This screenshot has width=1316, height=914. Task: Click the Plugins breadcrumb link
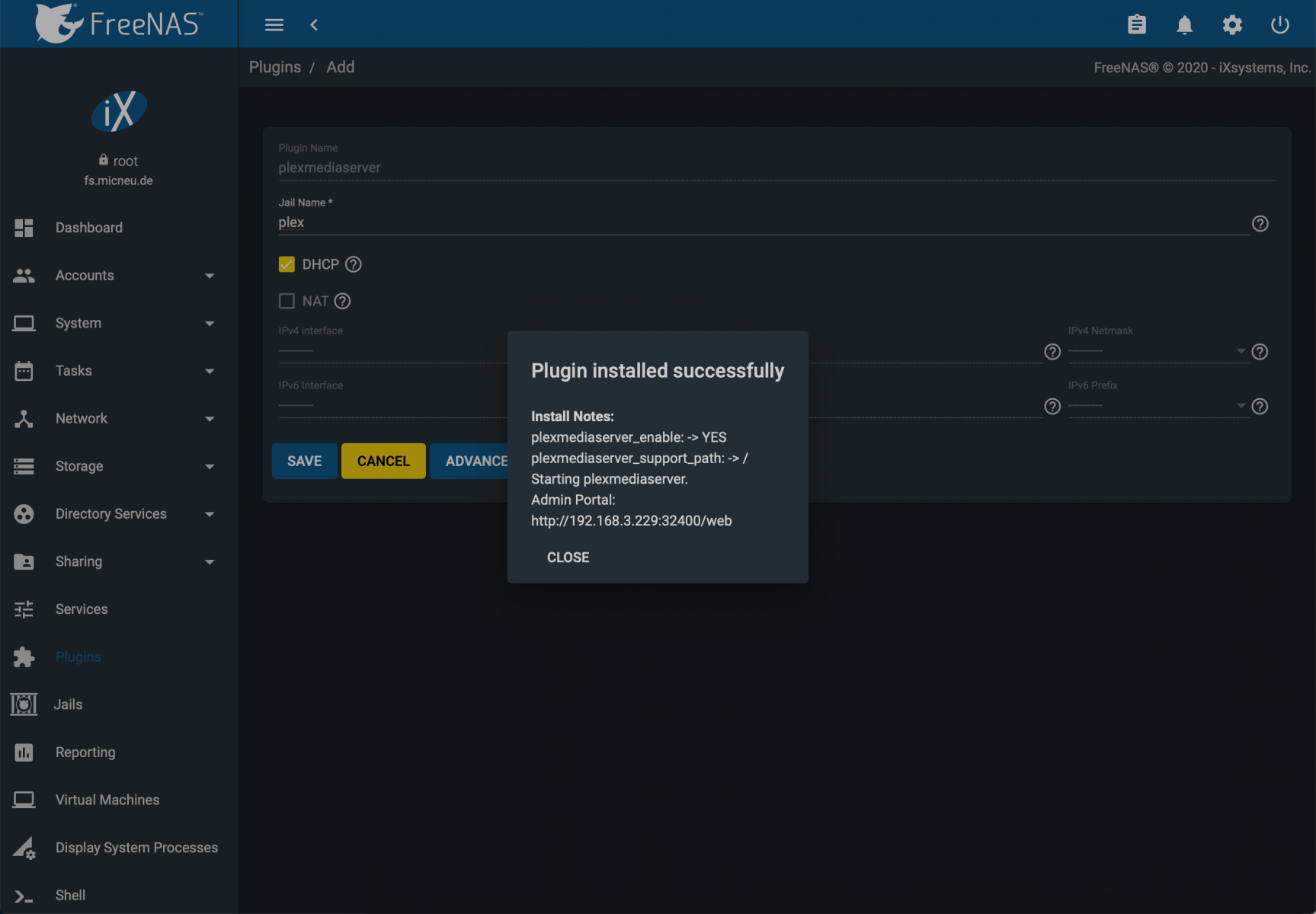275,67
